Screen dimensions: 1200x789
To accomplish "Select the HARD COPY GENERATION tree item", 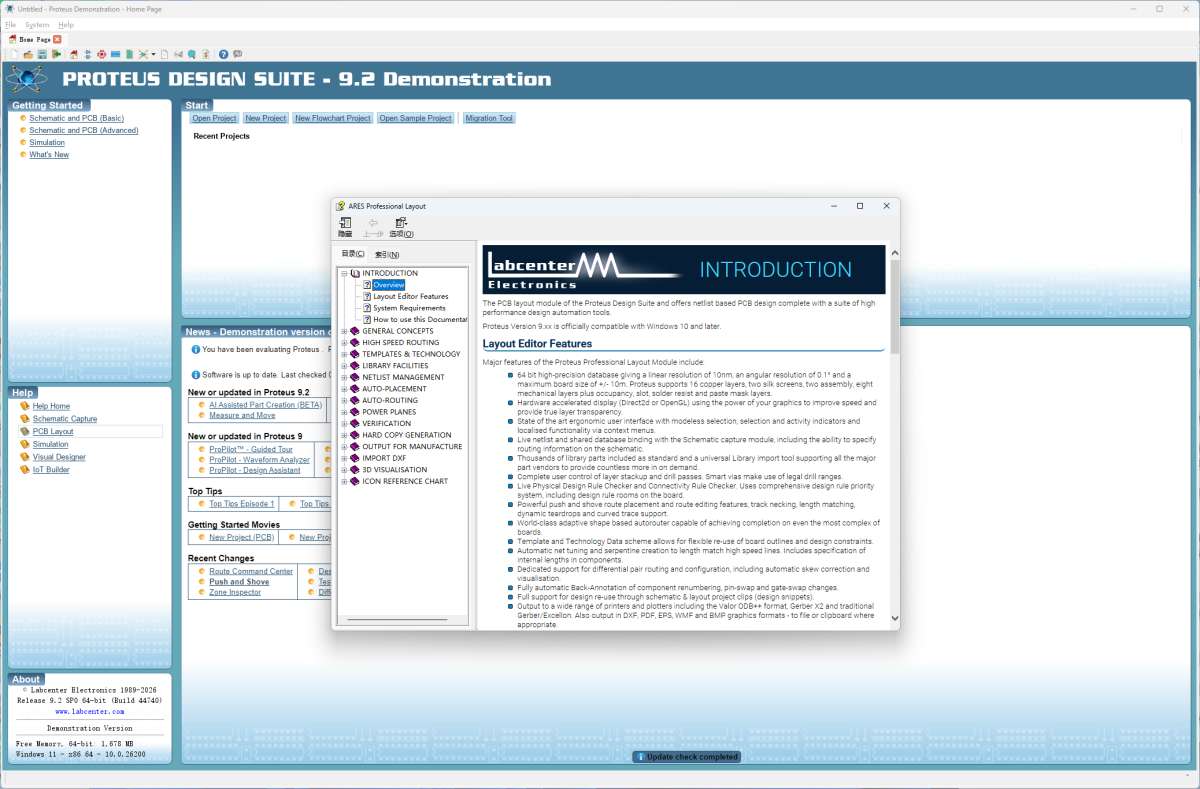I will pyautogui.click(x=407, y=435).
